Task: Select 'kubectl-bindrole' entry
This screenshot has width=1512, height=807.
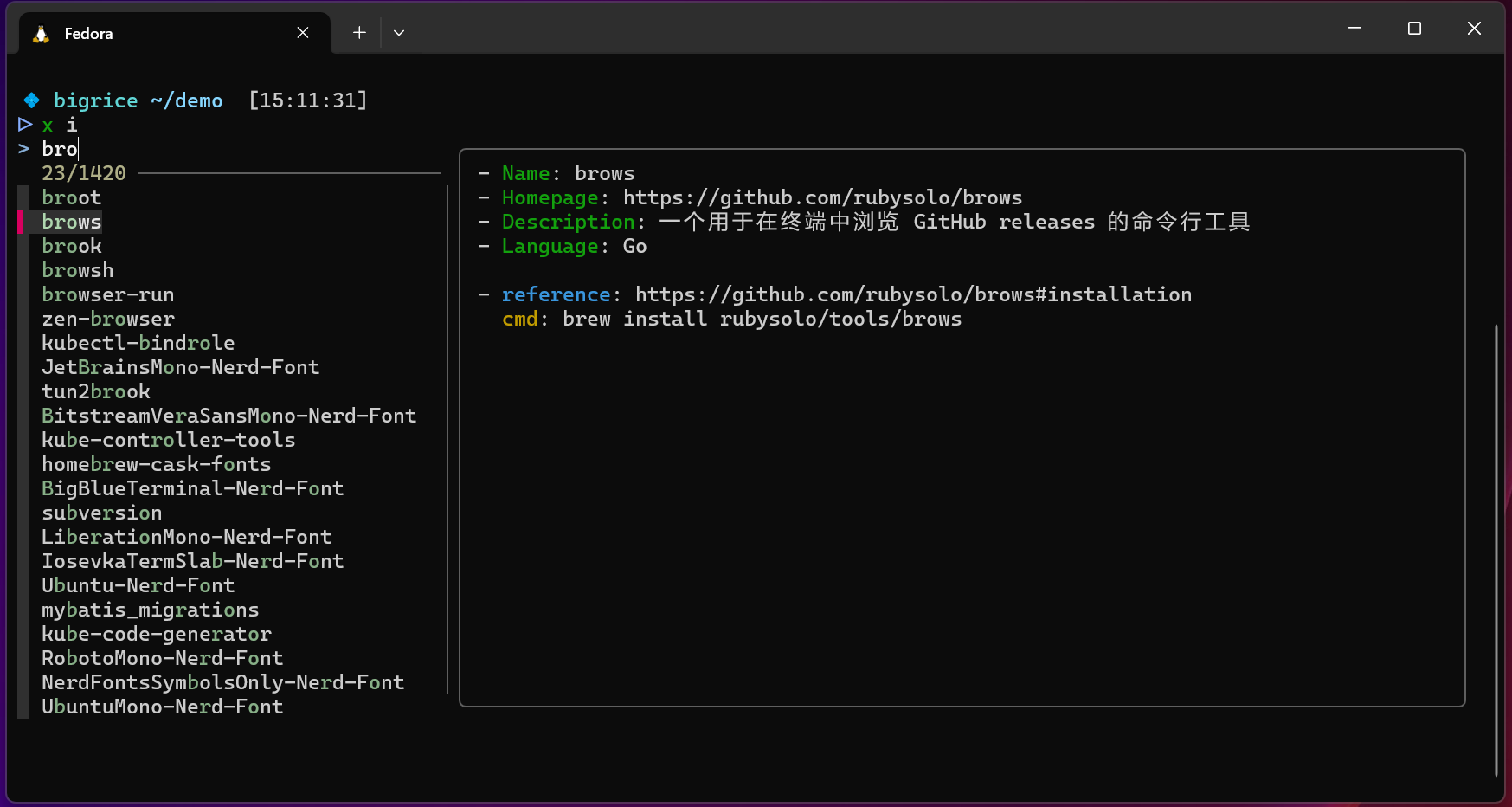Action: pyautogui.click(x=138, y=343)
